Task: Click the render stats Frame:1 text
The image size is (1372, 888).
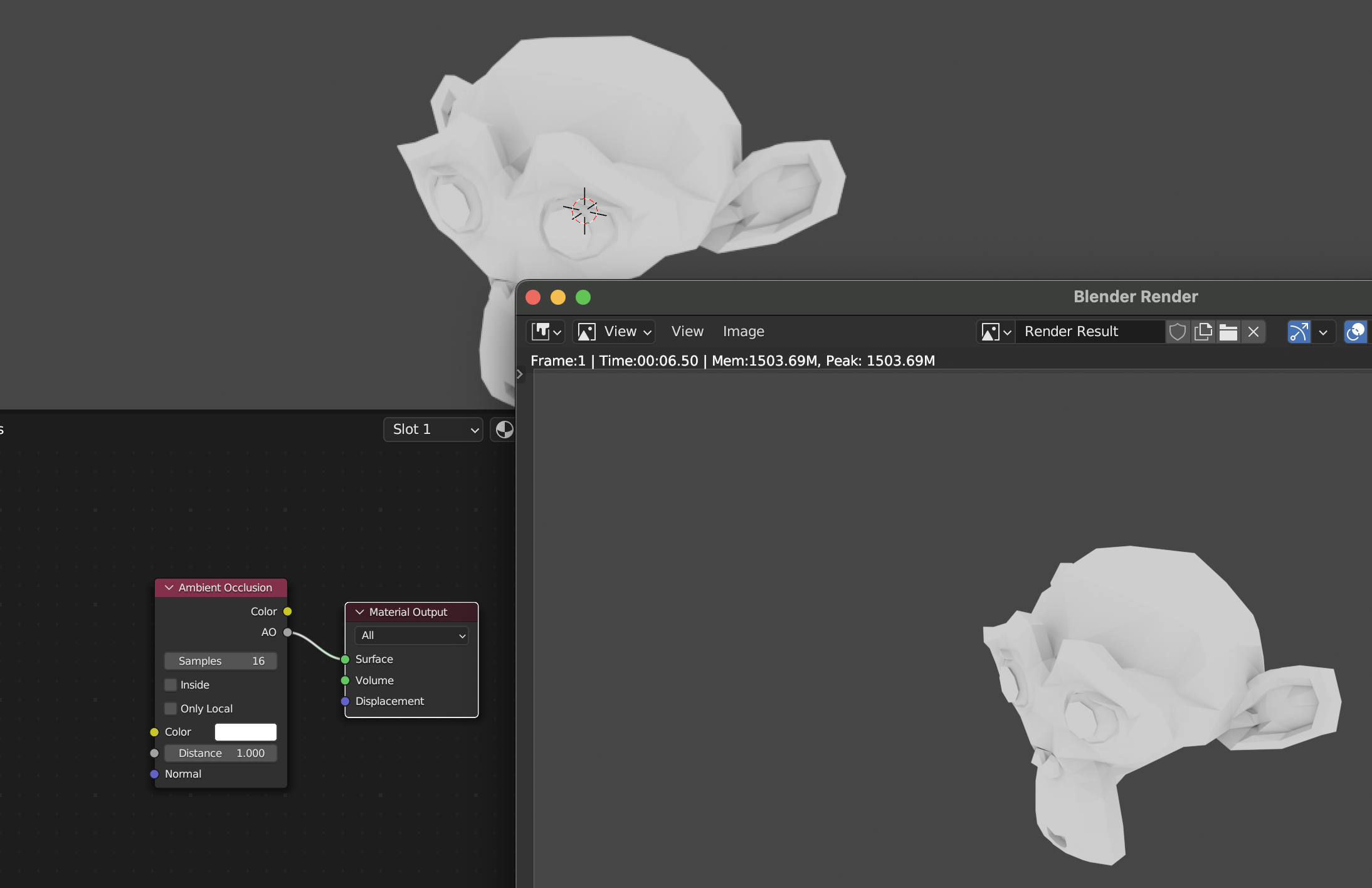Action: pos(558,361)
